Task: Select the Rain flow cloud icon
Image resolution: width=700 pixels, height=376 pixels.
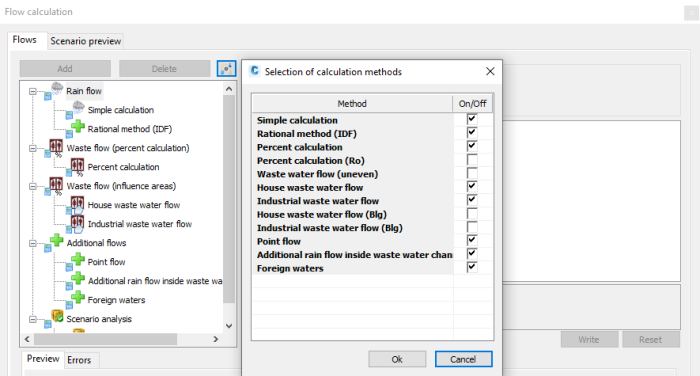Action: [57, 88]
